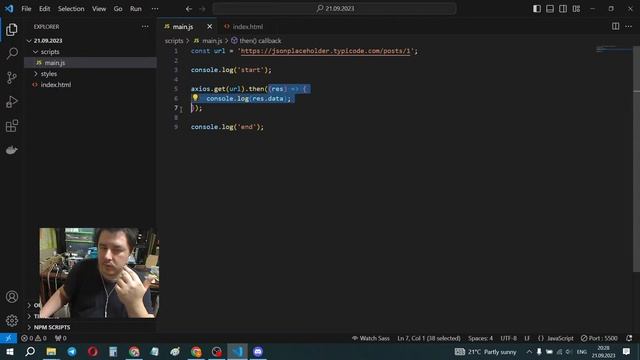Open the Edit menu
Screen dimensions: 640x360
click(44, 9)
